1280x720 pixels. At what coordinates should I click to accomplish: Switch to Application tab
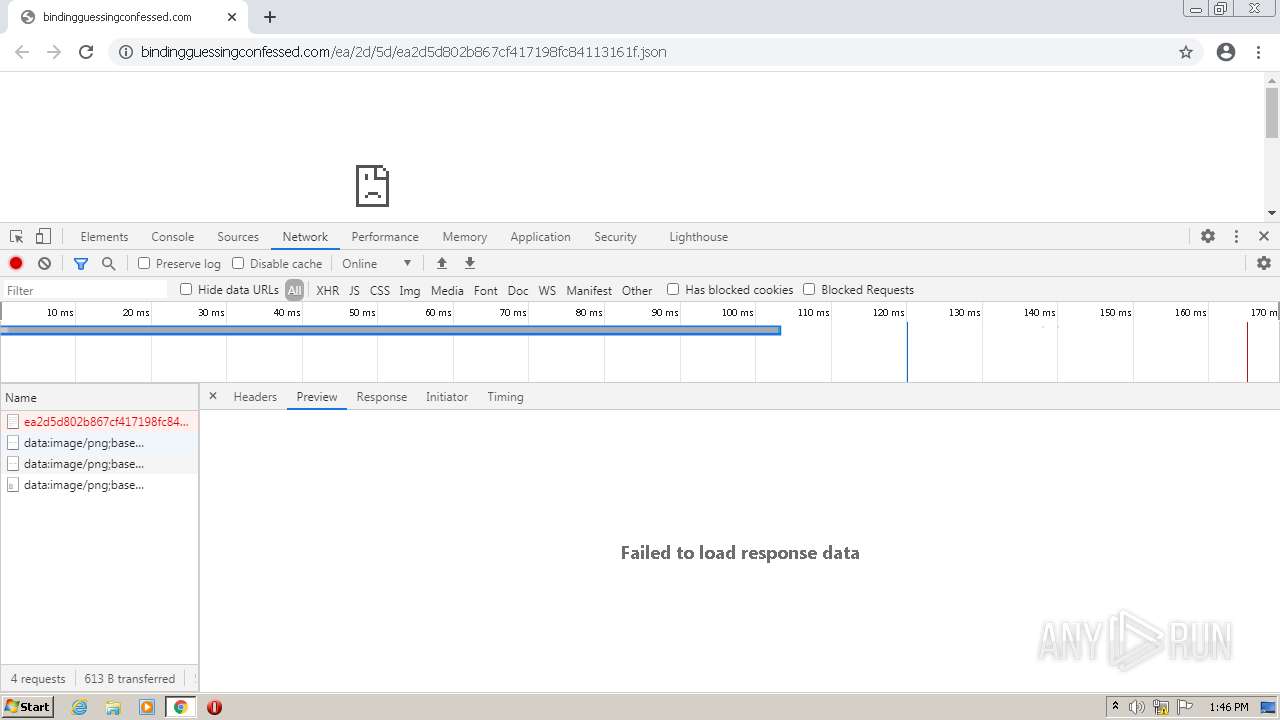tap(540, 237)
